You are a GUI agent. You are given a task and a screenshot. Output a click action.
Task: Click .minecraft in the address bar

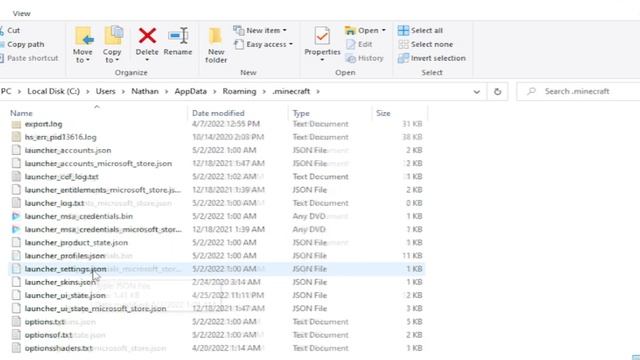(x=291, y=91)
